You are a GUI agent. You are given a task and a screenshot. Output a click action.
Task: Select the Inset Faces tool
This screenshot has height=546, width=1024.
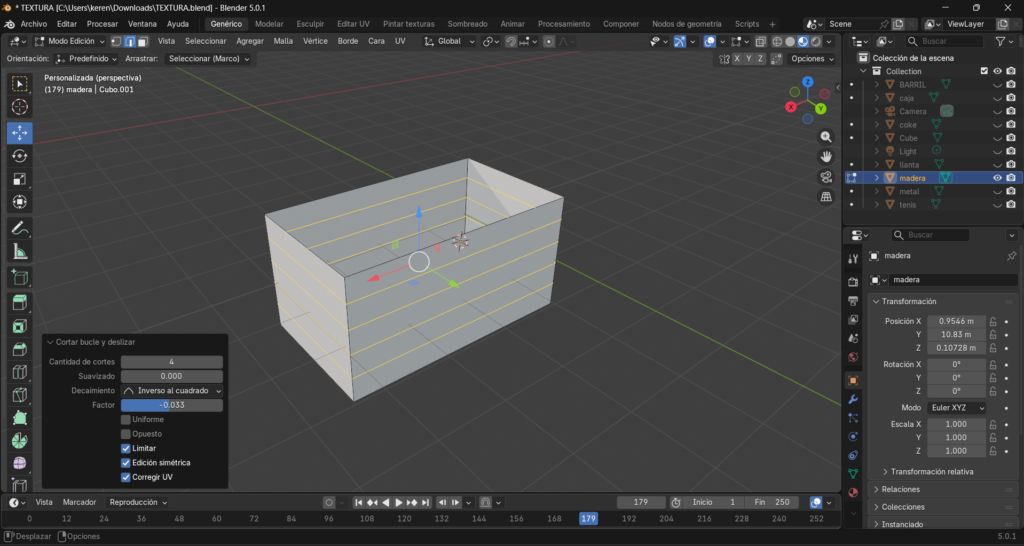(19, 326)
